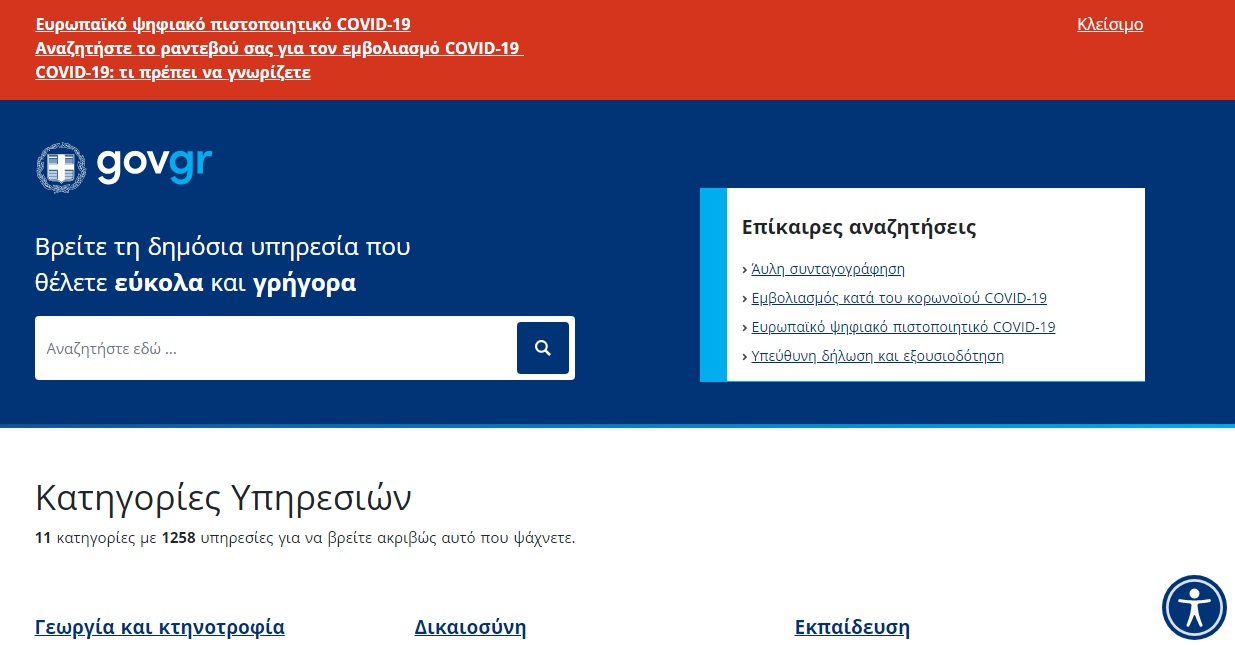Open the accessibility widget icon
1235x645 pixels.
pyautogui.click(x=1194, y=607)
